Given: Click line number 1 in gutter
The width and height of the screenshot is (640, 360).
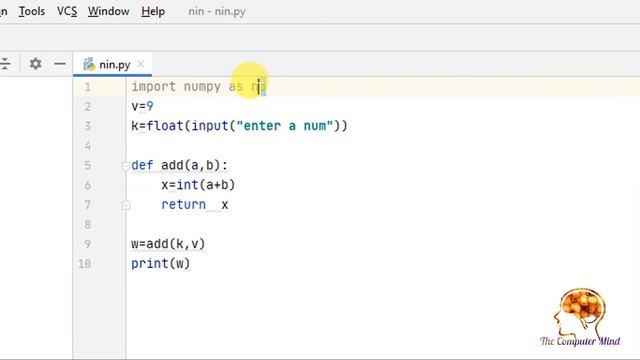Looking at the screenshot, I should click(87, 87).
